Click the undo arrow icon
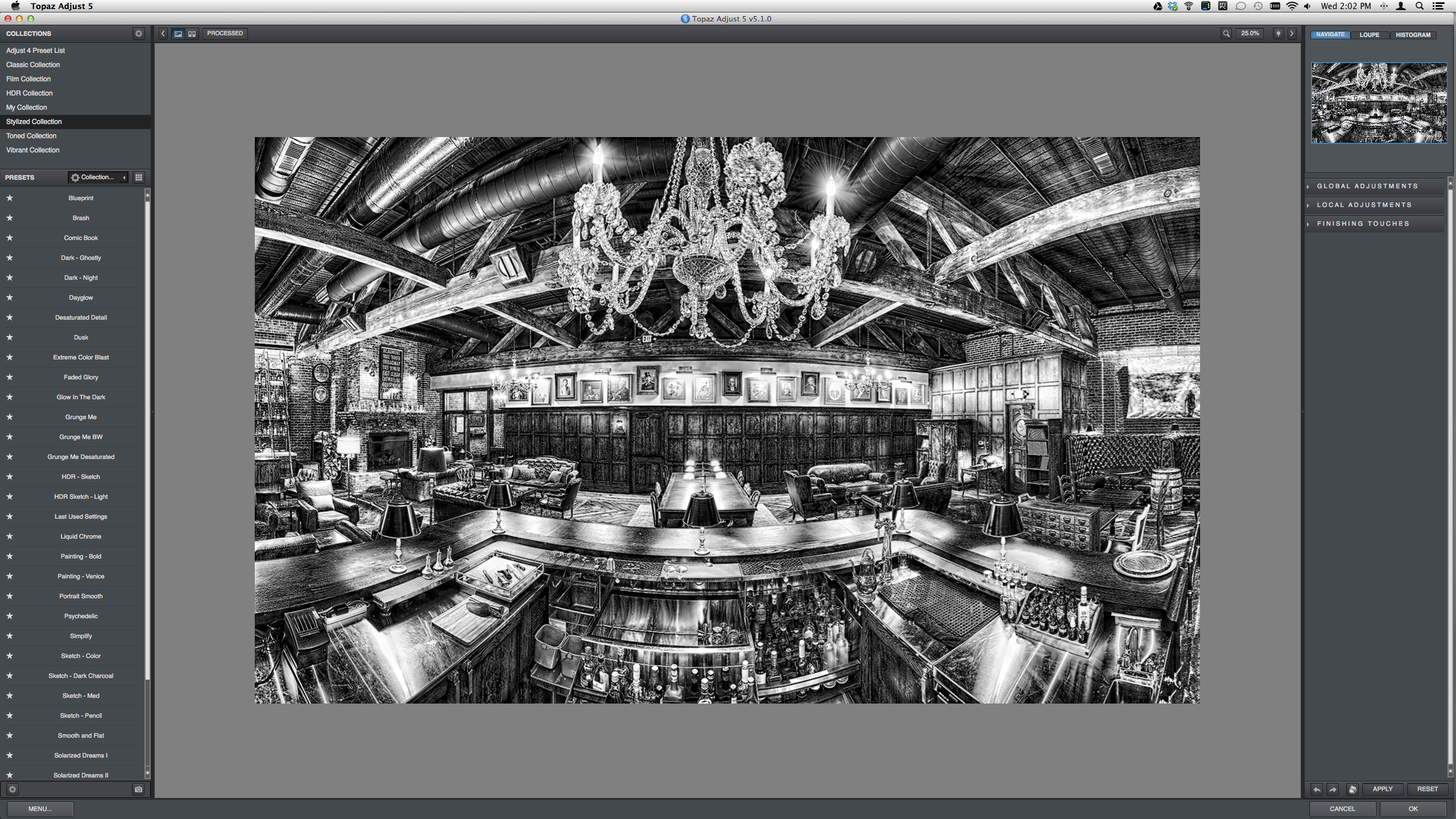Viewport: 1456px width, 819px height. (1317, 789)
